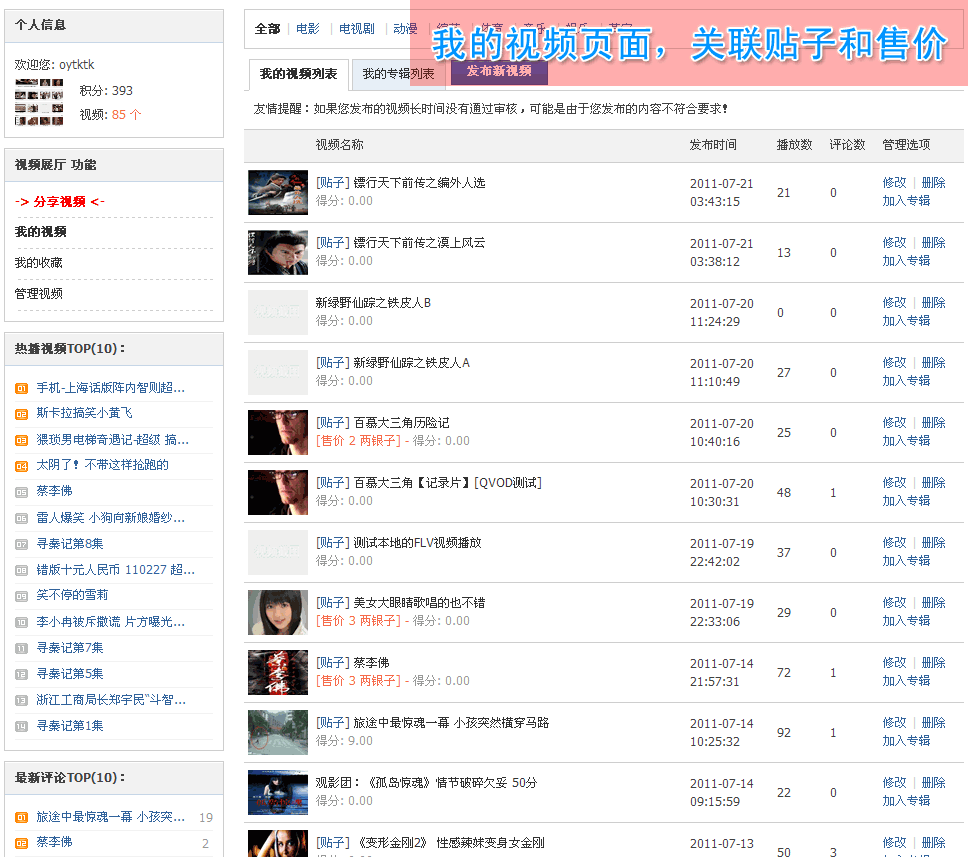
Task: Open thumbnail of 镖行天下前传之漠上风云
Action: point(278,253)
